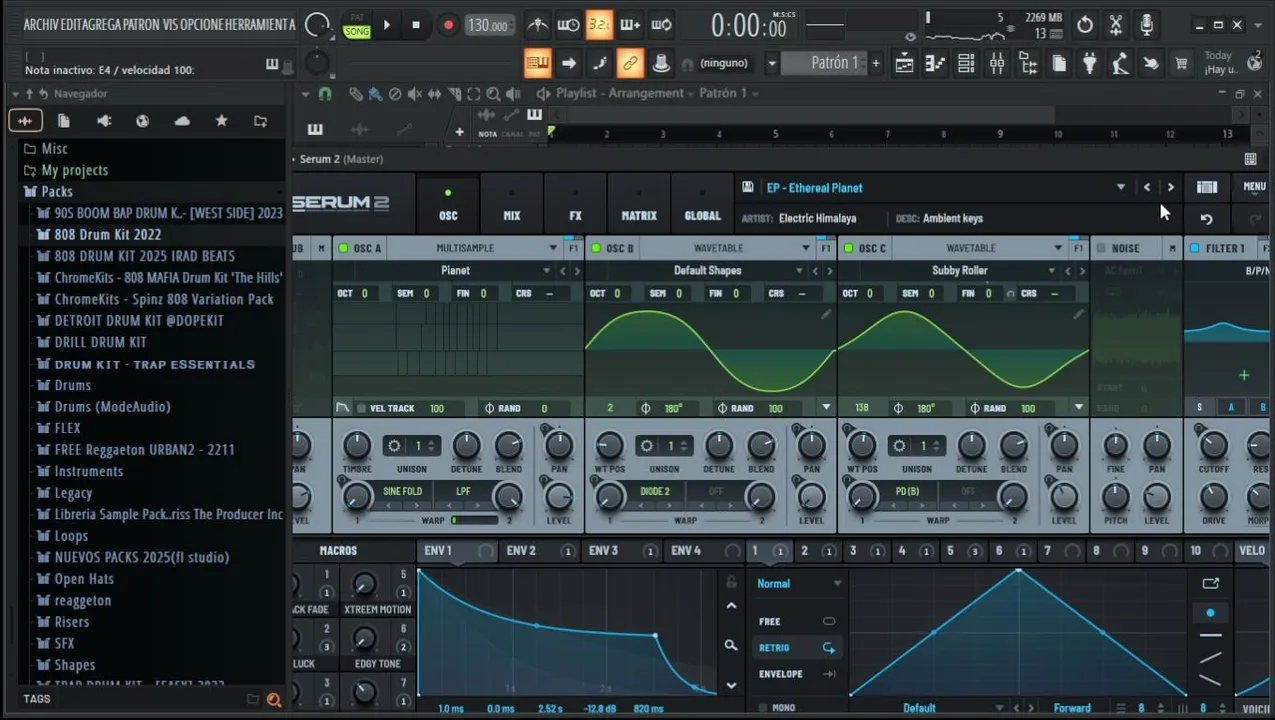Click OSC B WT POS knob
The height and width of the screenshot is (720, 1275).
point(609,446)
